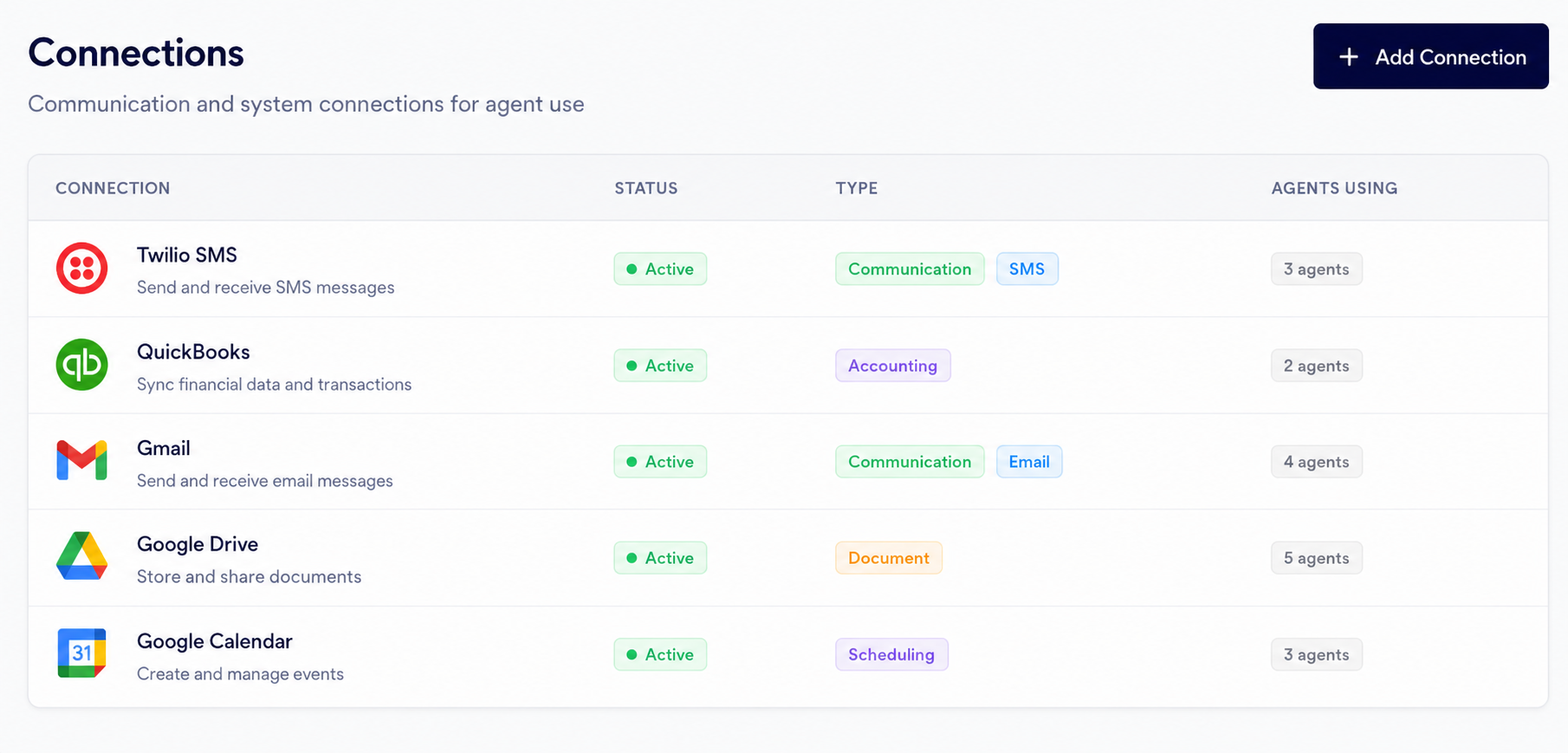This screenshot has width=1568, height=753.
Task: Open the Google Drive connection name
Action: pyautogui.click(x=198, y=544)
